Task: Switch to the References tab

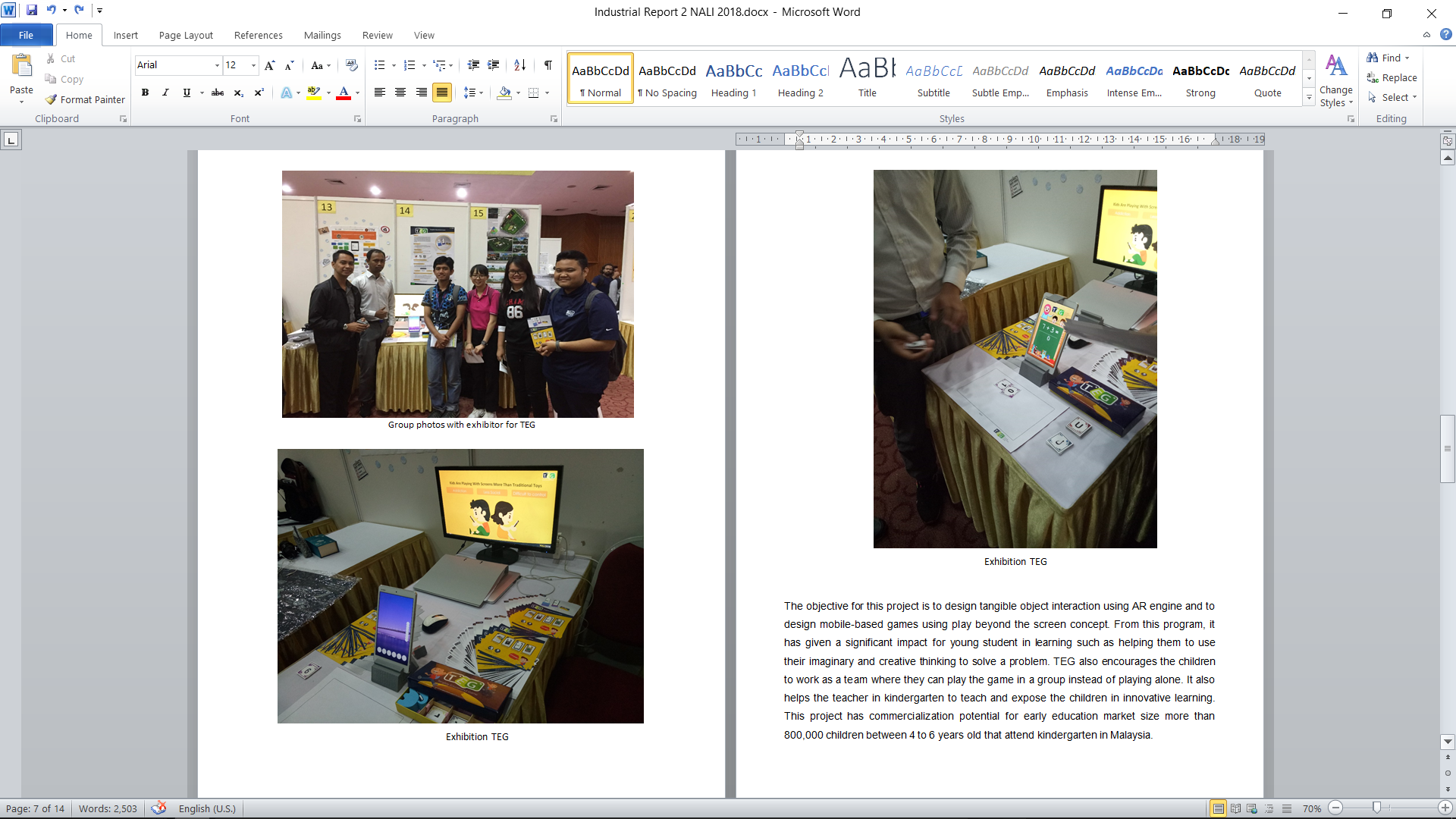Action: (258, 35)
